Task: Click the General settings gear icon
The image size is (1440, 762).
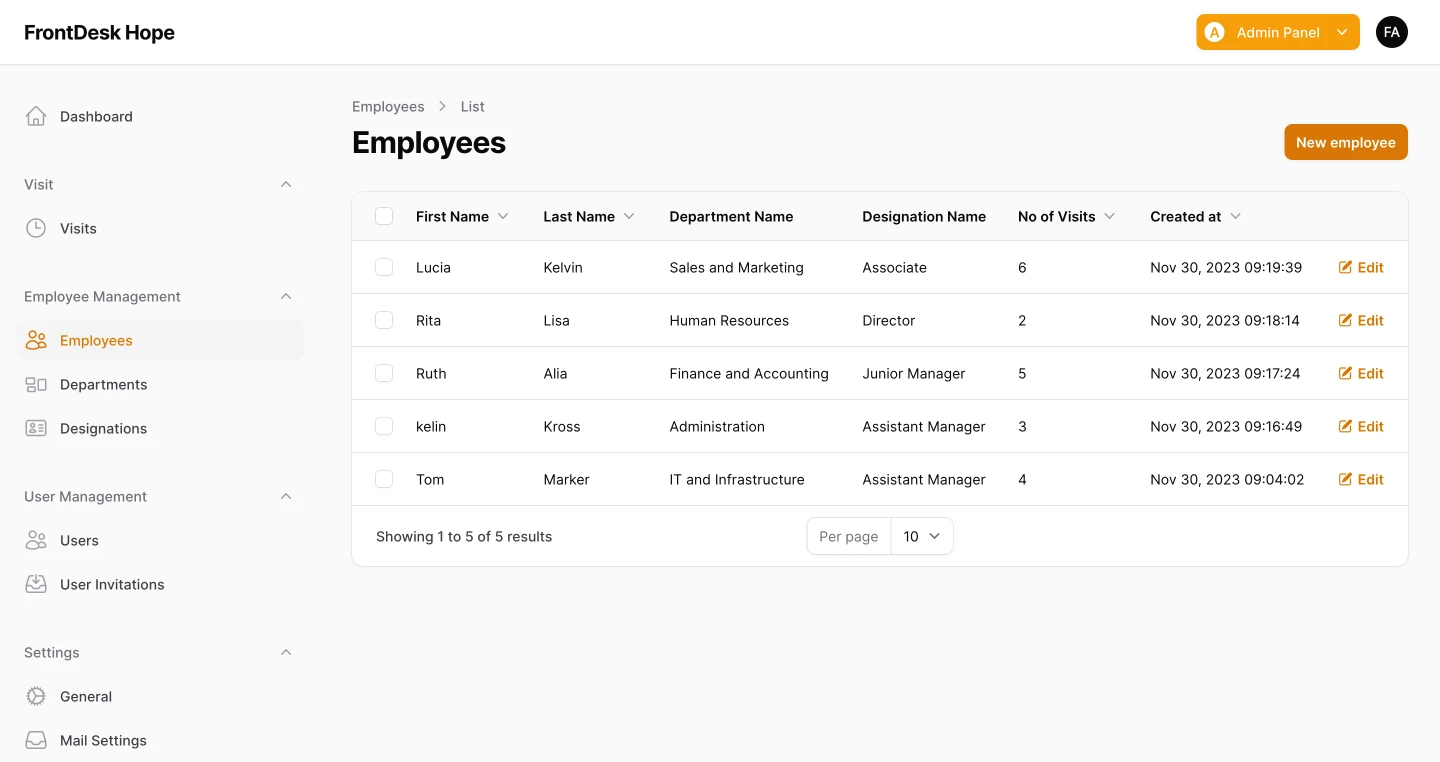Action: [36, 696]
